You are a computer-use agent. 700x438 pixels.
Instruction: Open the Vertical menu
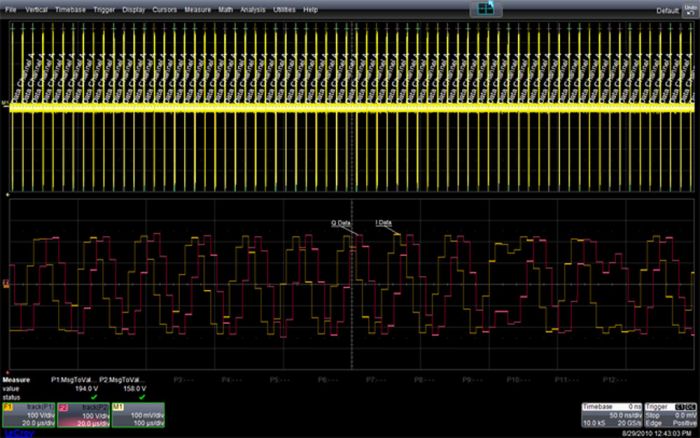tap(35, 9)
